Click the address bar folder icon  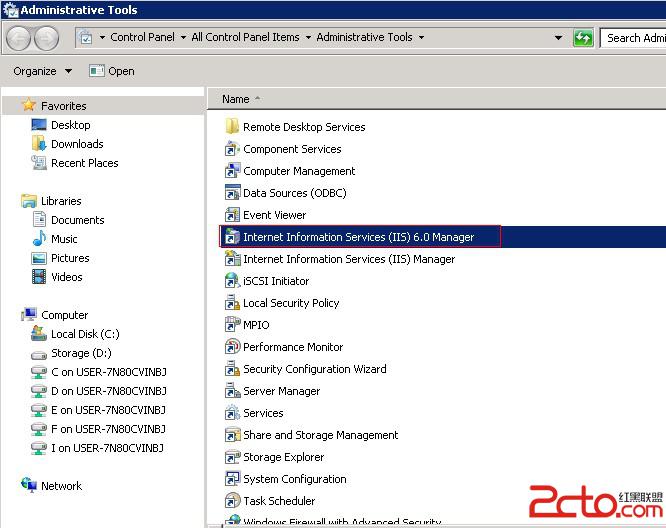click(x=86, y=38)
